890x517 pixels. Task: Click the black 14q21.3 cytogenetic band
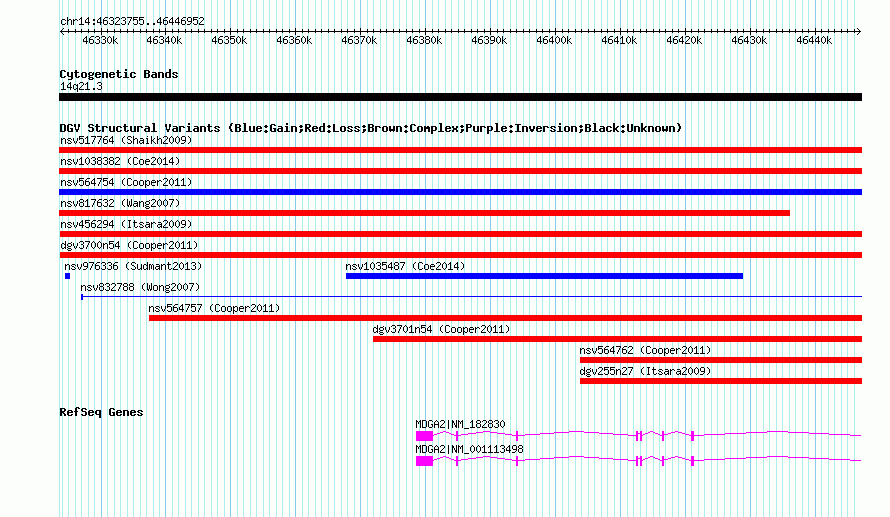click(x=460, y=97)
